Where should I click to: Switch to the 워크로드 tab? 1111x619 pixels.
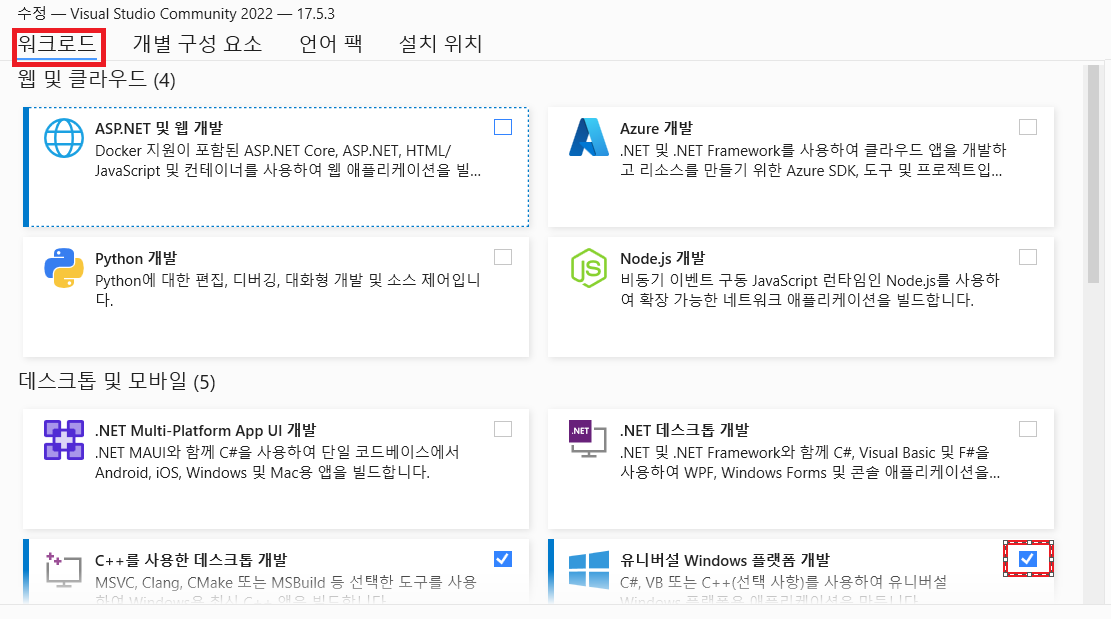click(57, 44)
